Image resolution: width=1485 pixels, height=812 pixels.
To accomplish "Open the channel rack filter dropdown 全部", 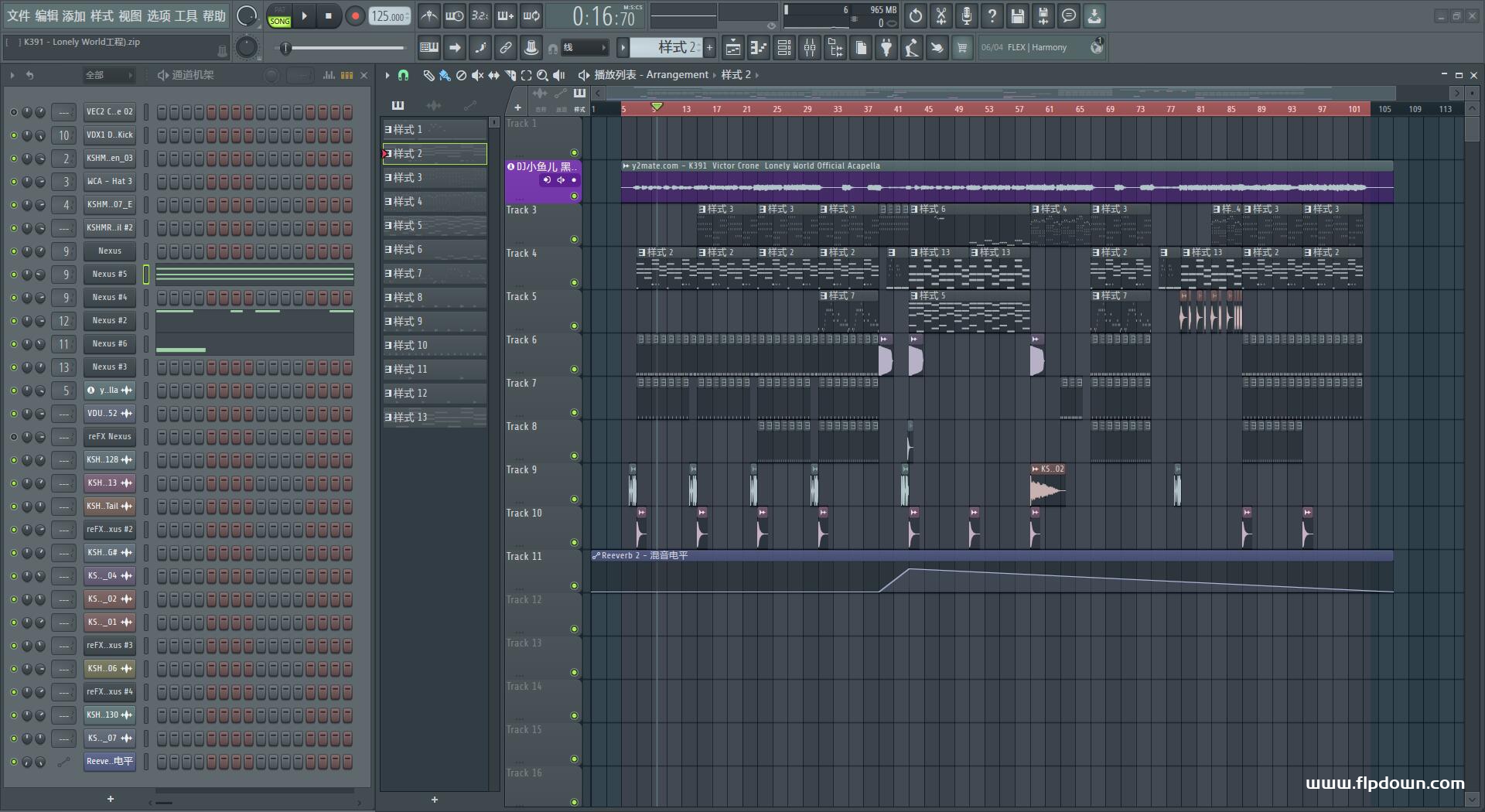I will (108, 75).
